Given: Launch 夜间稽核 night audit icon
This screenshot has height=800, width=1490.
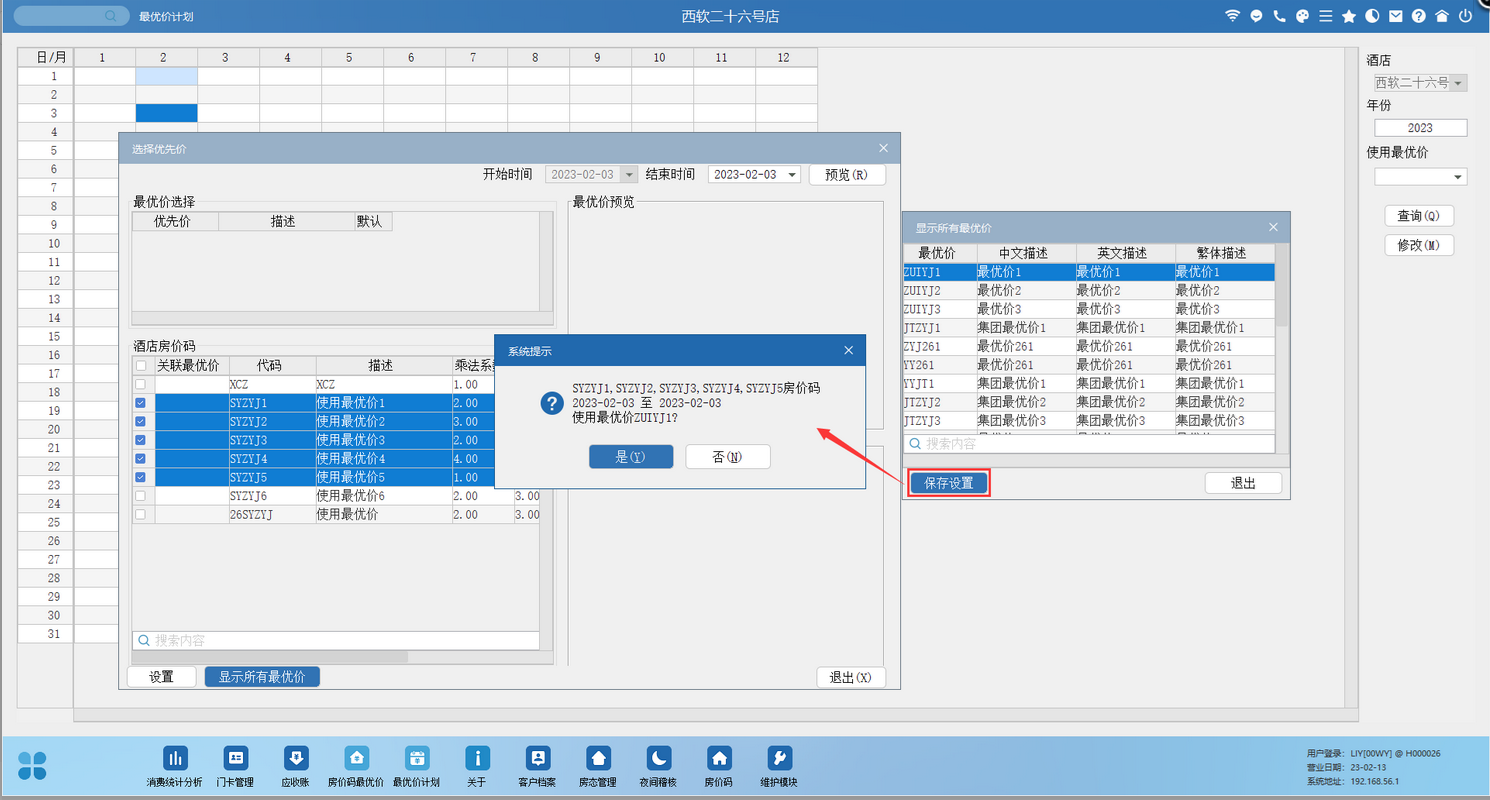Looking at the screenshot, I should 658,758.
